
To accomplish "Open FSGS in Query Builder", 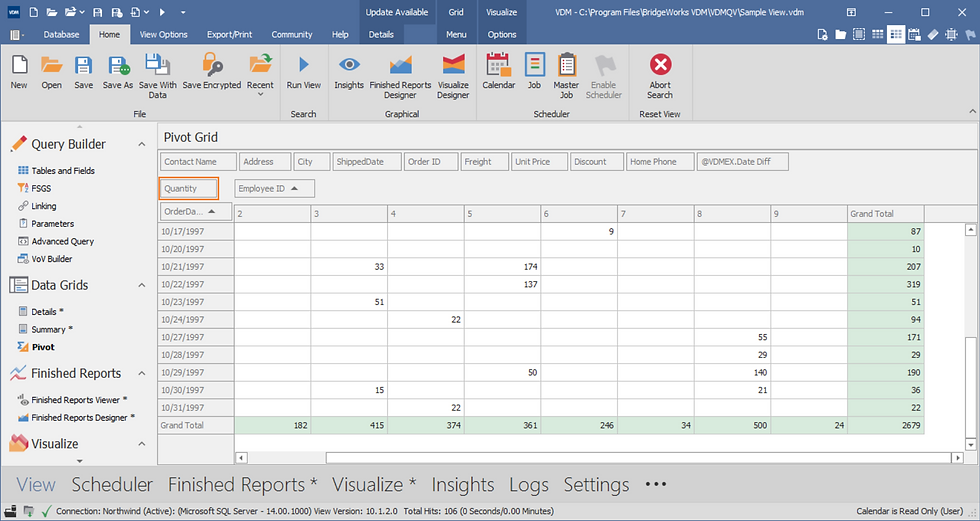I will (x=34, y=188).
